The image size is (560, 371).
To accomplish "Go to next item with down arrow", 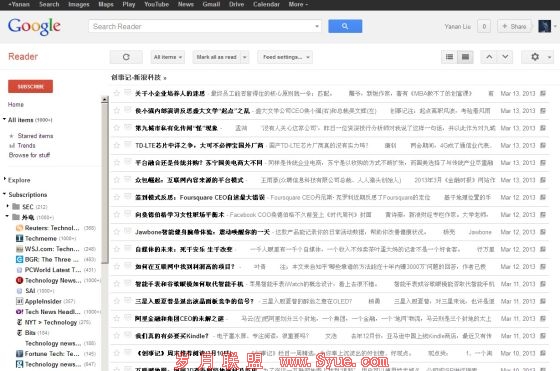I will 505,57.
